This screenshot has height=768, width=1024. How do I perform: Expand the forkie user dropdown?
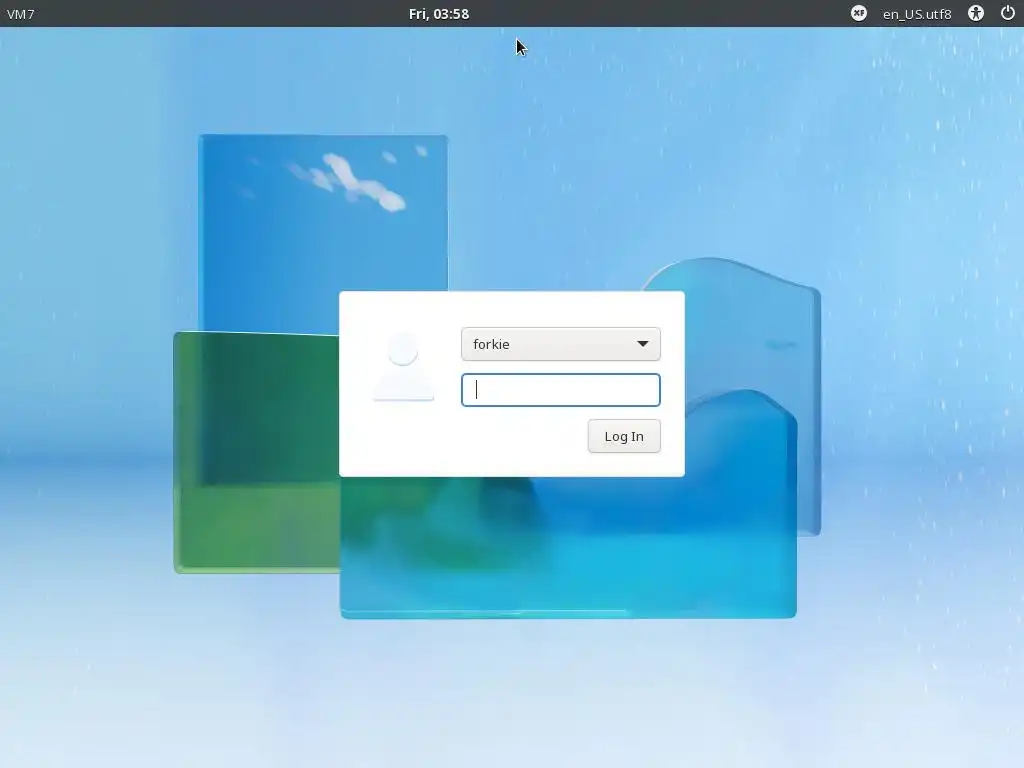[560, 344]
